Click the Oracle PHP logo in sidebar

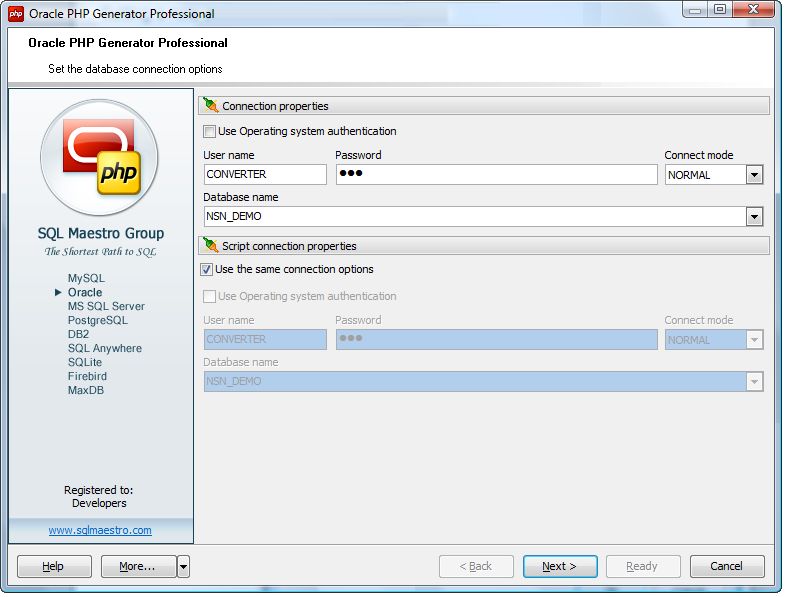point(100,158)
